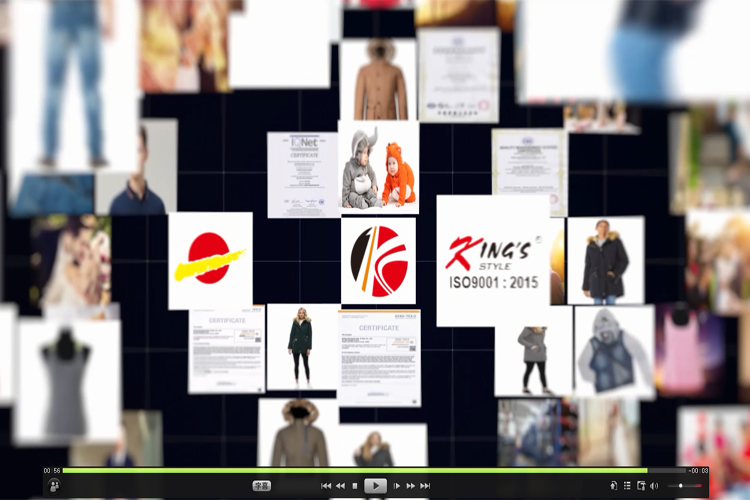
Task: Toggle the remaining time -00:03 display
Action: coord(698,470)
